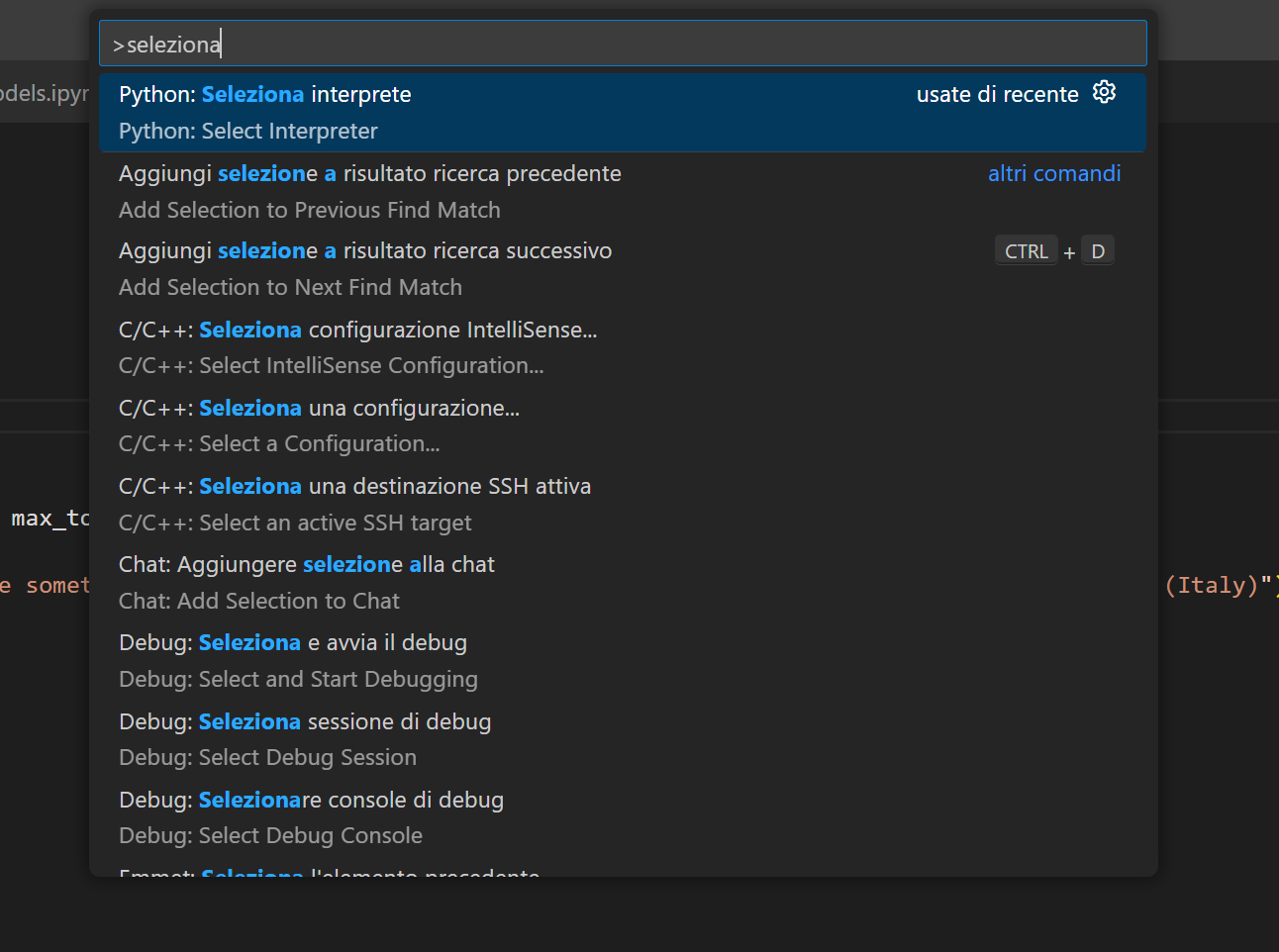Screen dimensions: 1279x952
Task: Select C/C++: Seleziona una configurazione
Action: [623, 426]
